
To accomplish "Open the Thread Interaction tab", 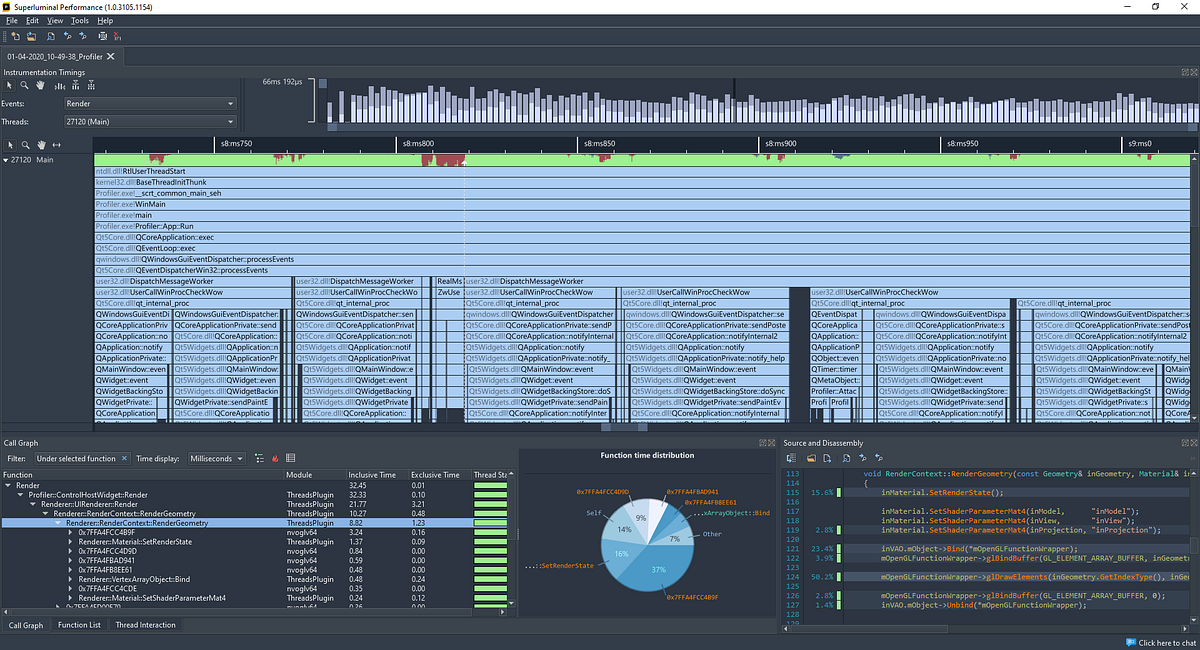I will click(x=145, y=625).
